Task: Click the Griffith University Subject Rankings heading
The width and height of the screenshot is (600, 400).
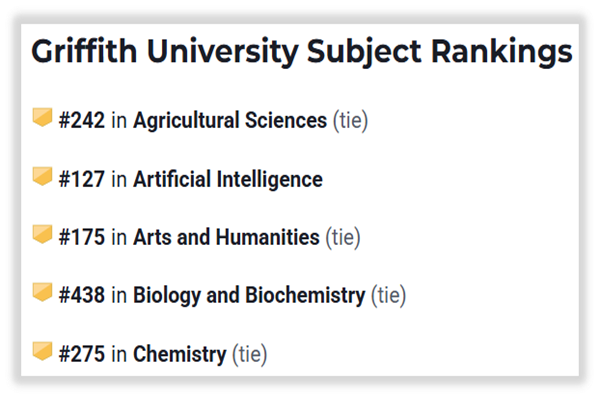Action: click(301, 52)
